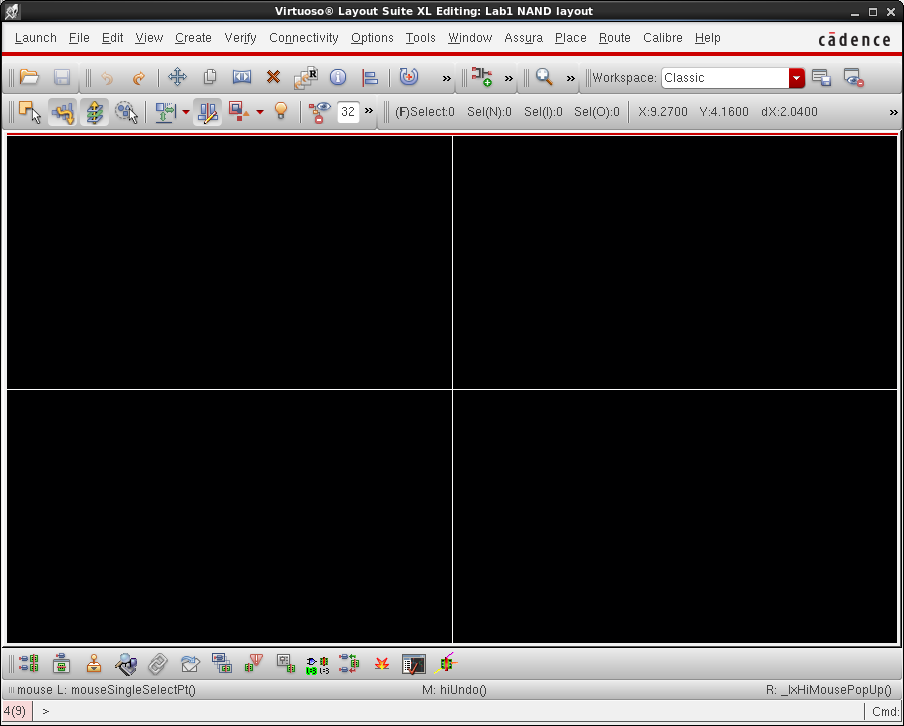
Task: Click the display levels field showing 32
Action: coord(348,112)
